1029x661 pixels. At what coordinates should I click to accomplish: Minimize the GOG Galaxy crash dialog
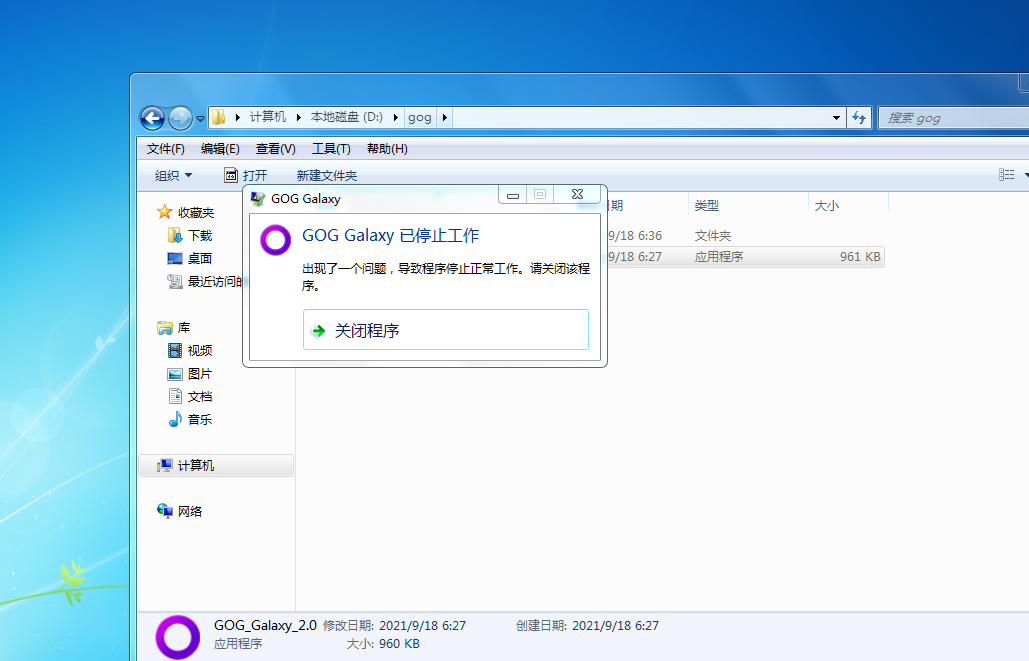coord(513,194)
